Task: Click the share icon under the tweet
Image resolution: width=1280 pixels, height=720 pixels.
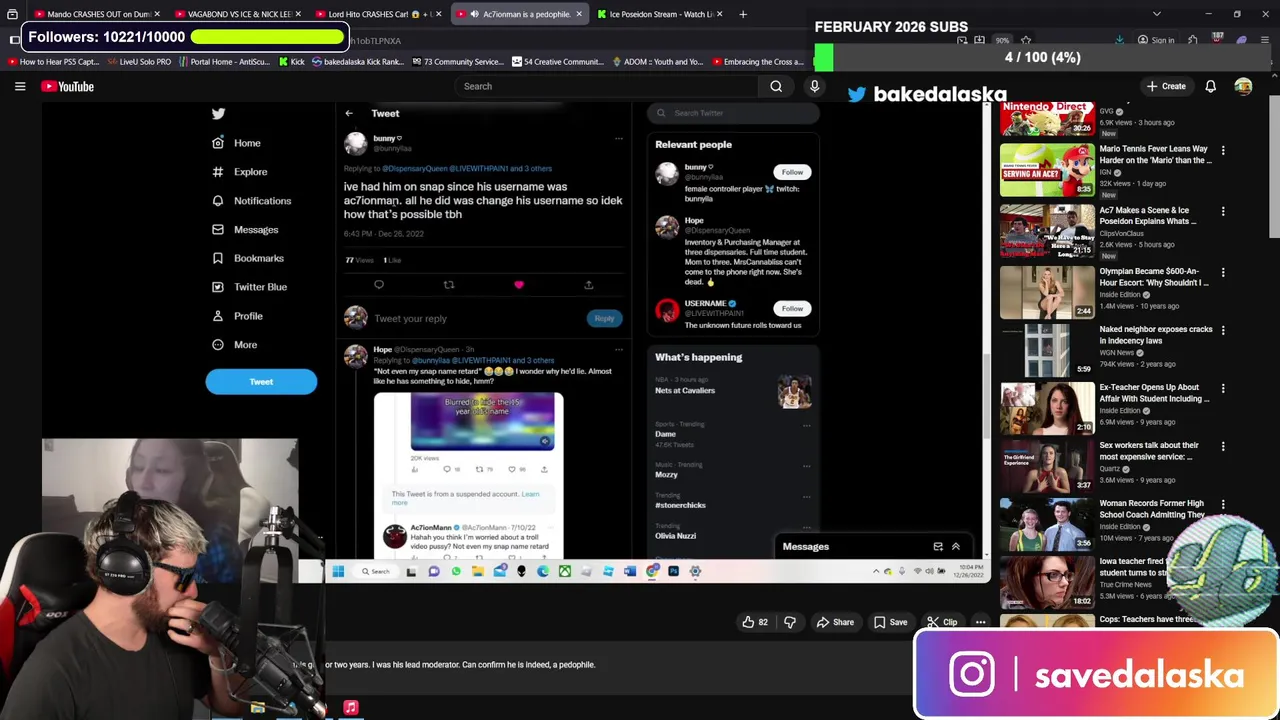Action: click(588, 285)
